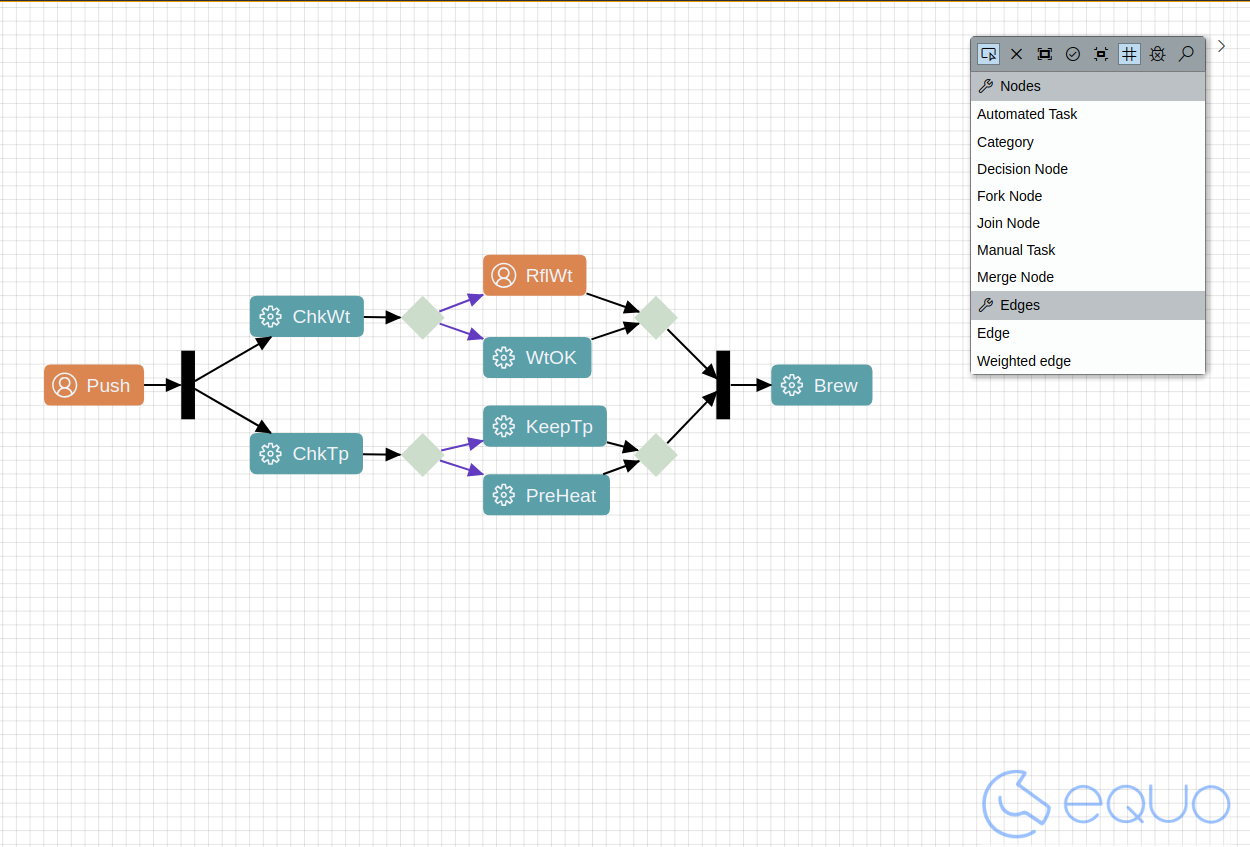Pick the Edge tool from Edges
This screenshot has width=1250, height=847.
(x=993, y=333)
